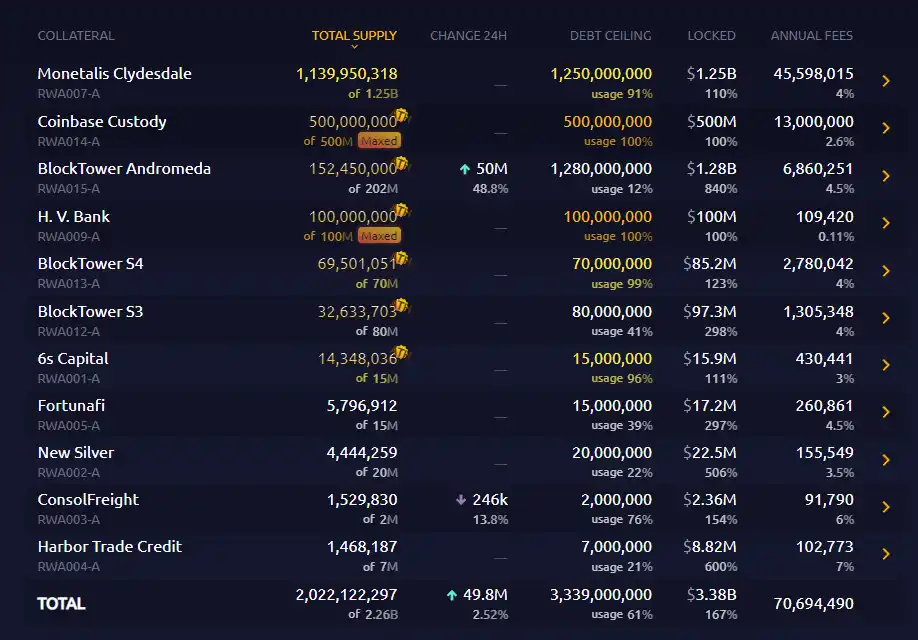This screenshot has width=918, height=640.
Task: Click the RWA014-A ticker label
Action: [x=68, y=142]
